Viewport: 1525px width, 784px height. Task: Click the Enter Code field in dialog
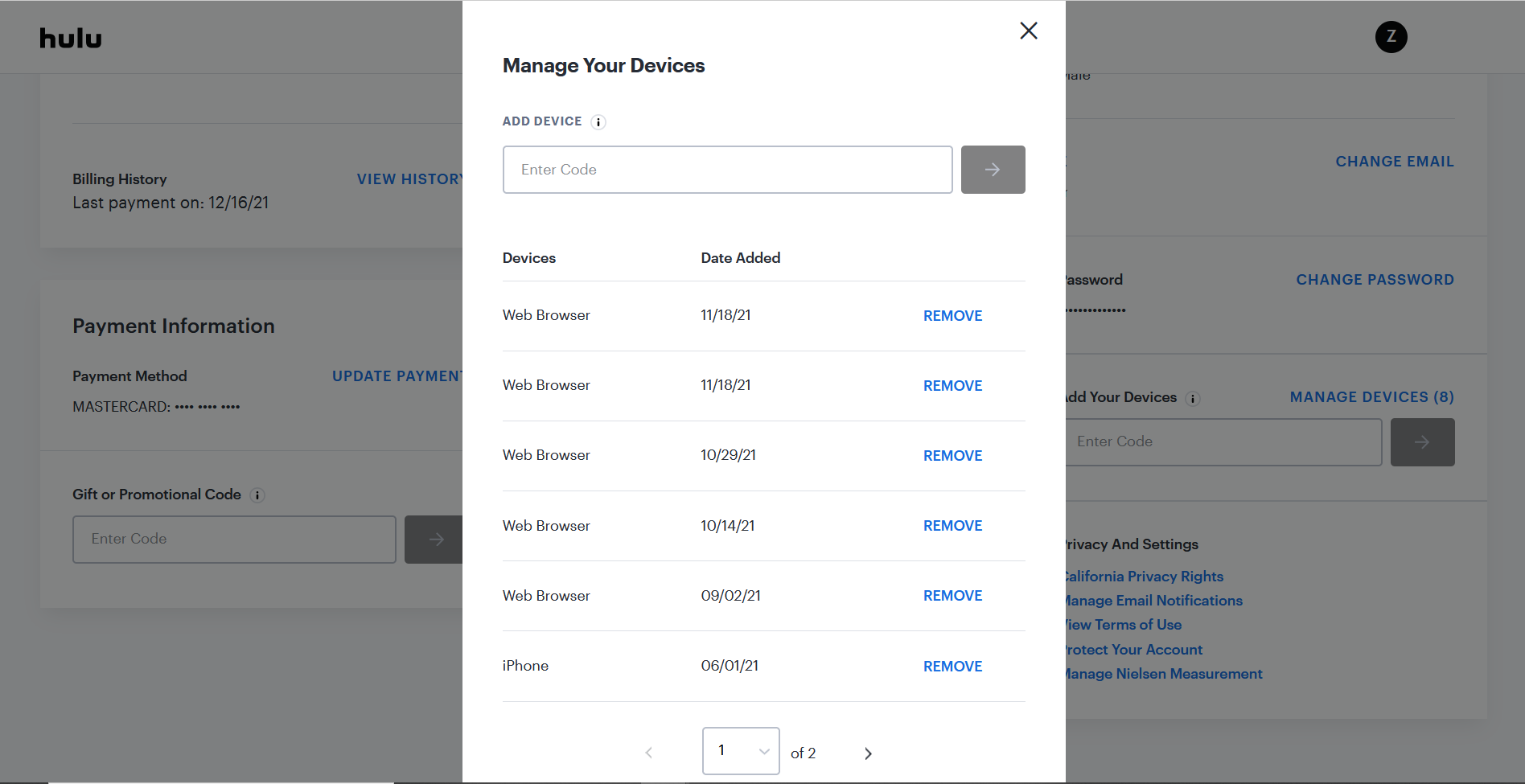[x=727, y=170]
